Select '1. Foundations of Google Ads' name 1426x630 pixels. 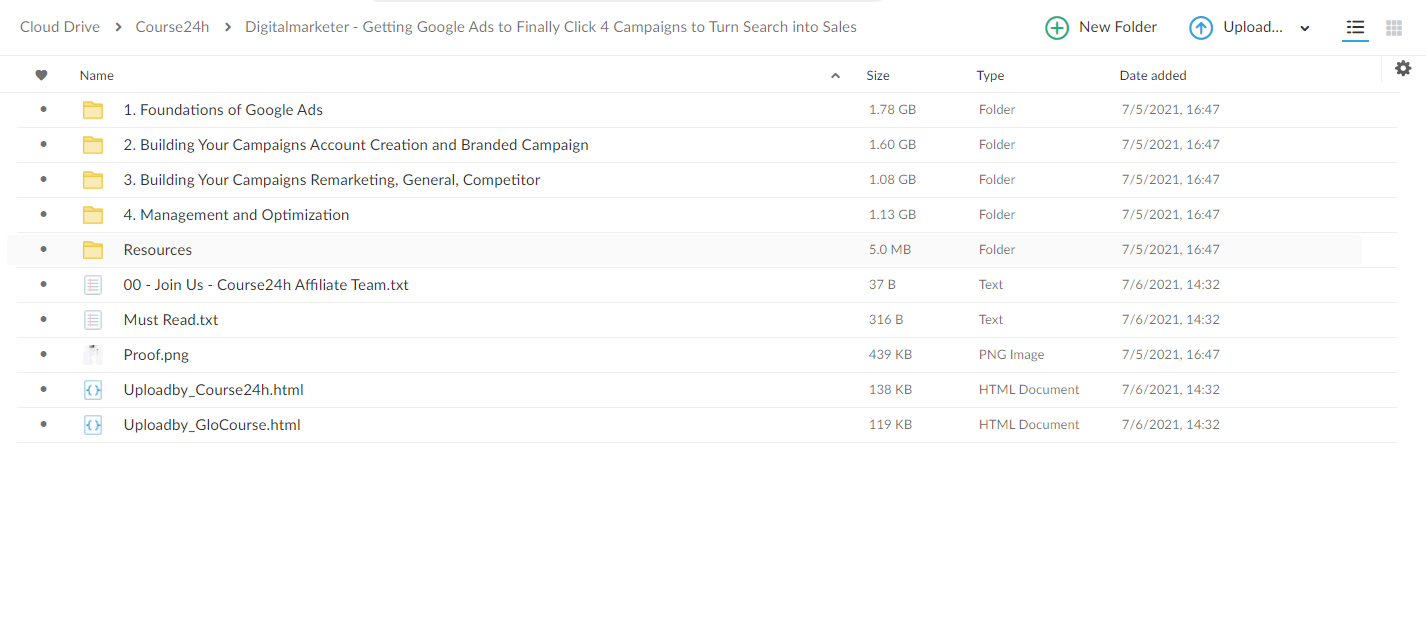(x=223, y=110)
